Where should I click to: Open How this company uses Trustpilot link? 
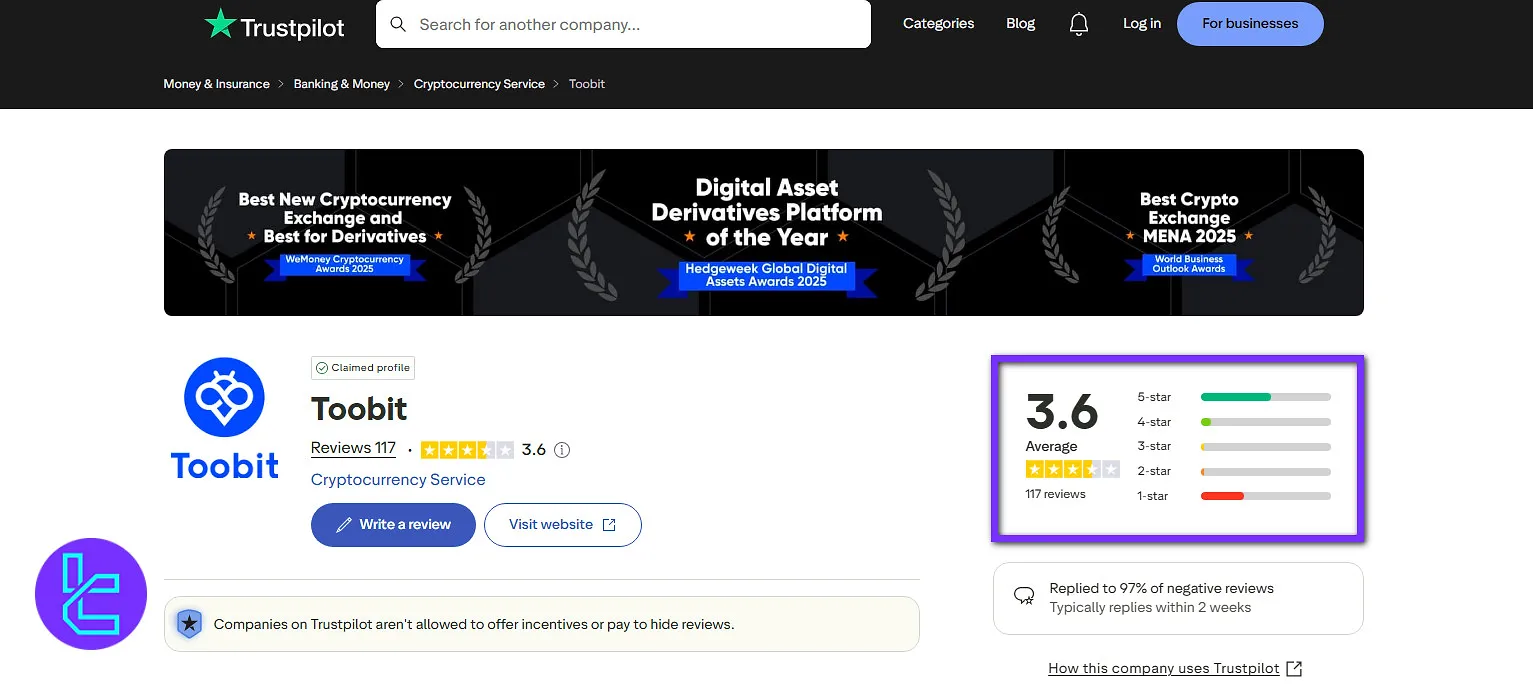tap(1164, 668)
